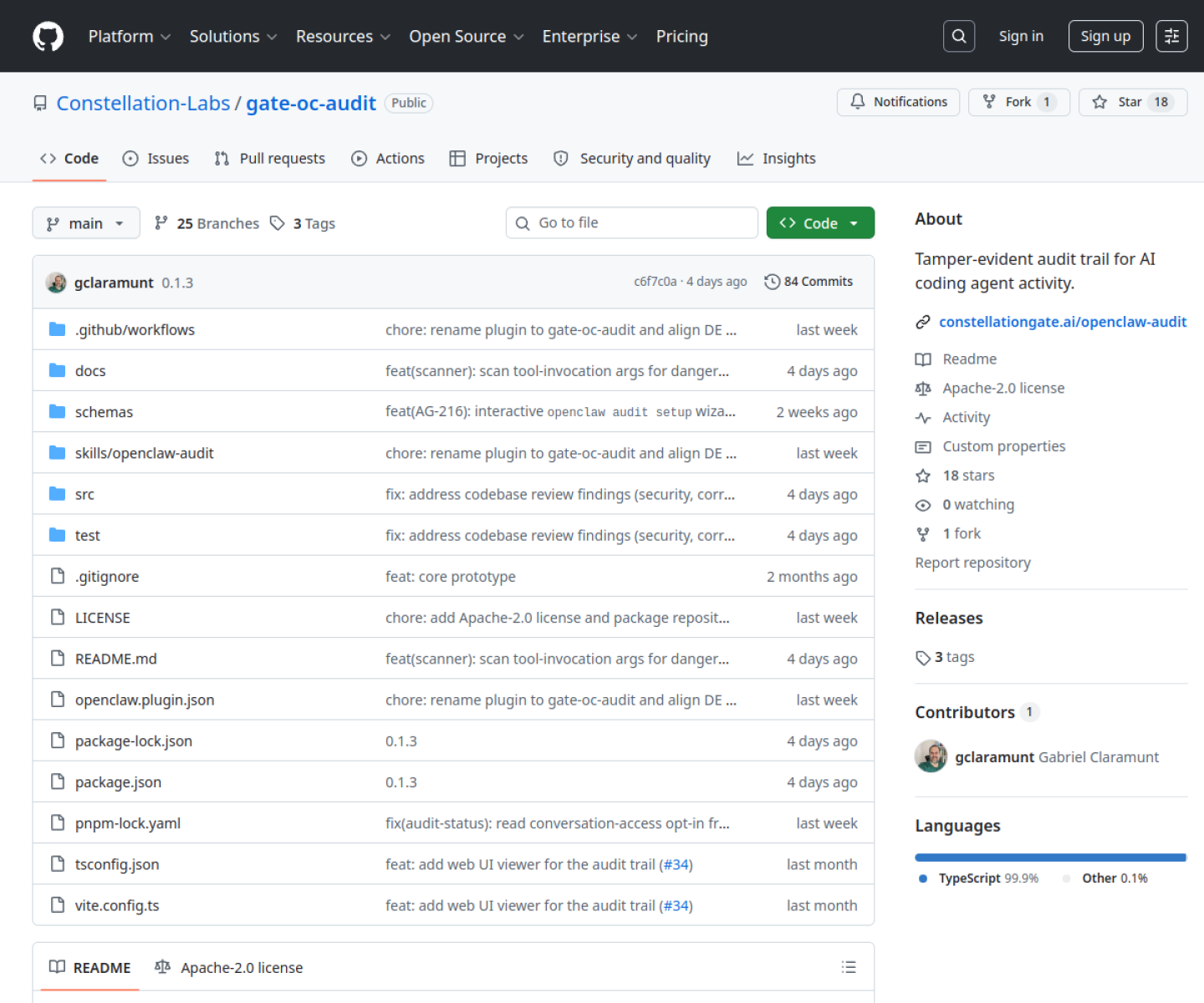Expand the Platform menu

pyautogui.click(x=130, y=37)
